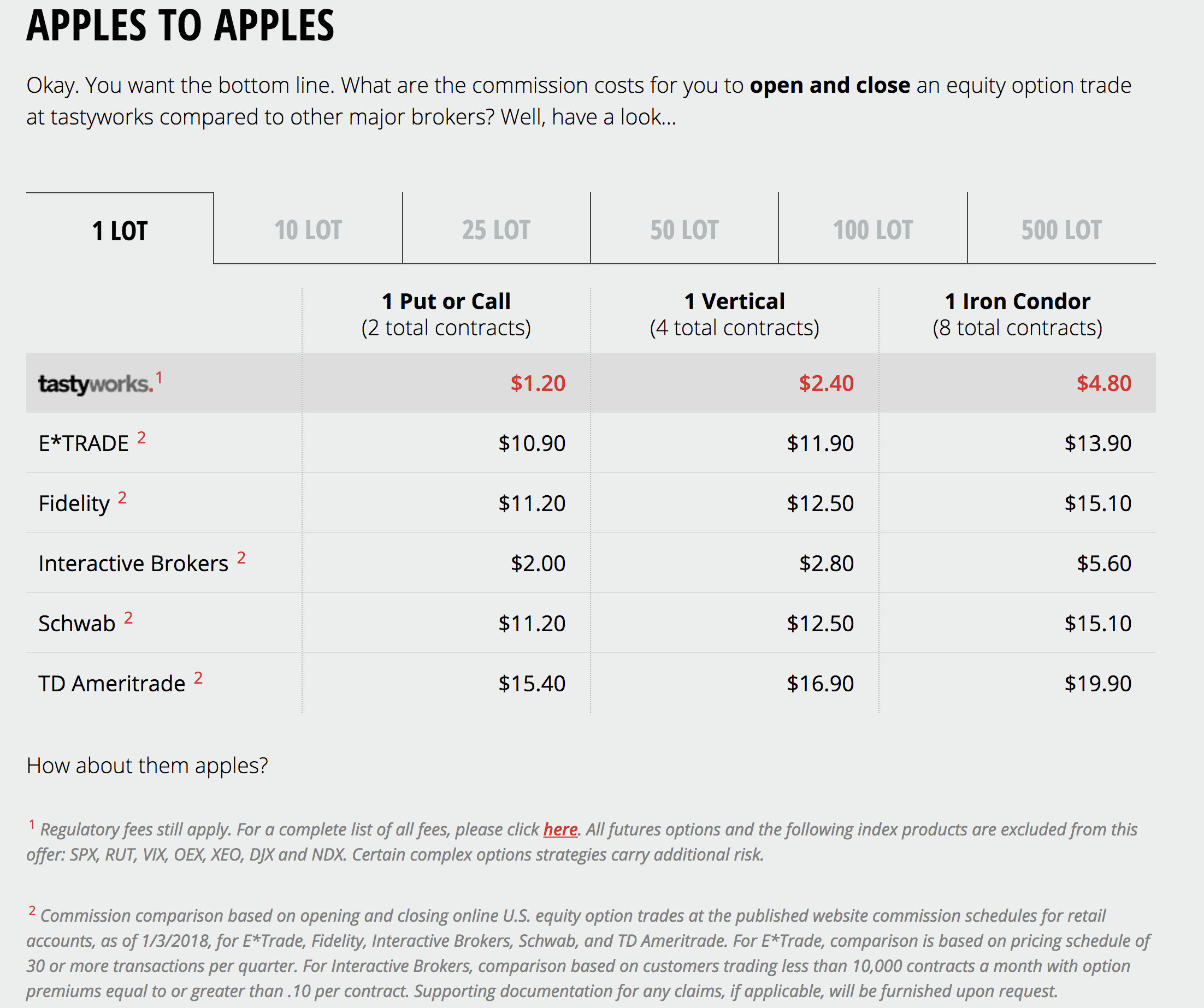Click the 1 Put or Call column header
This screenshot has width=1204, height=1008.
click(446, 314)
